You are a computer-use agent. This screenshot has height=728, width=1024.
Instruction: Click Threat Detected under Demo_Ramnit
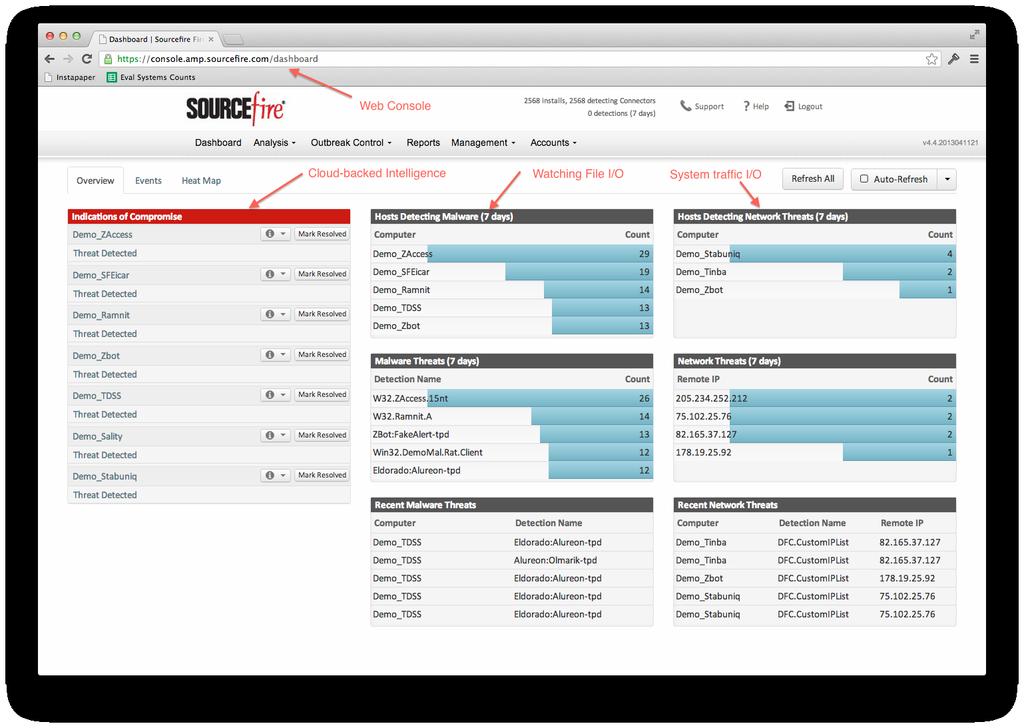105,334
